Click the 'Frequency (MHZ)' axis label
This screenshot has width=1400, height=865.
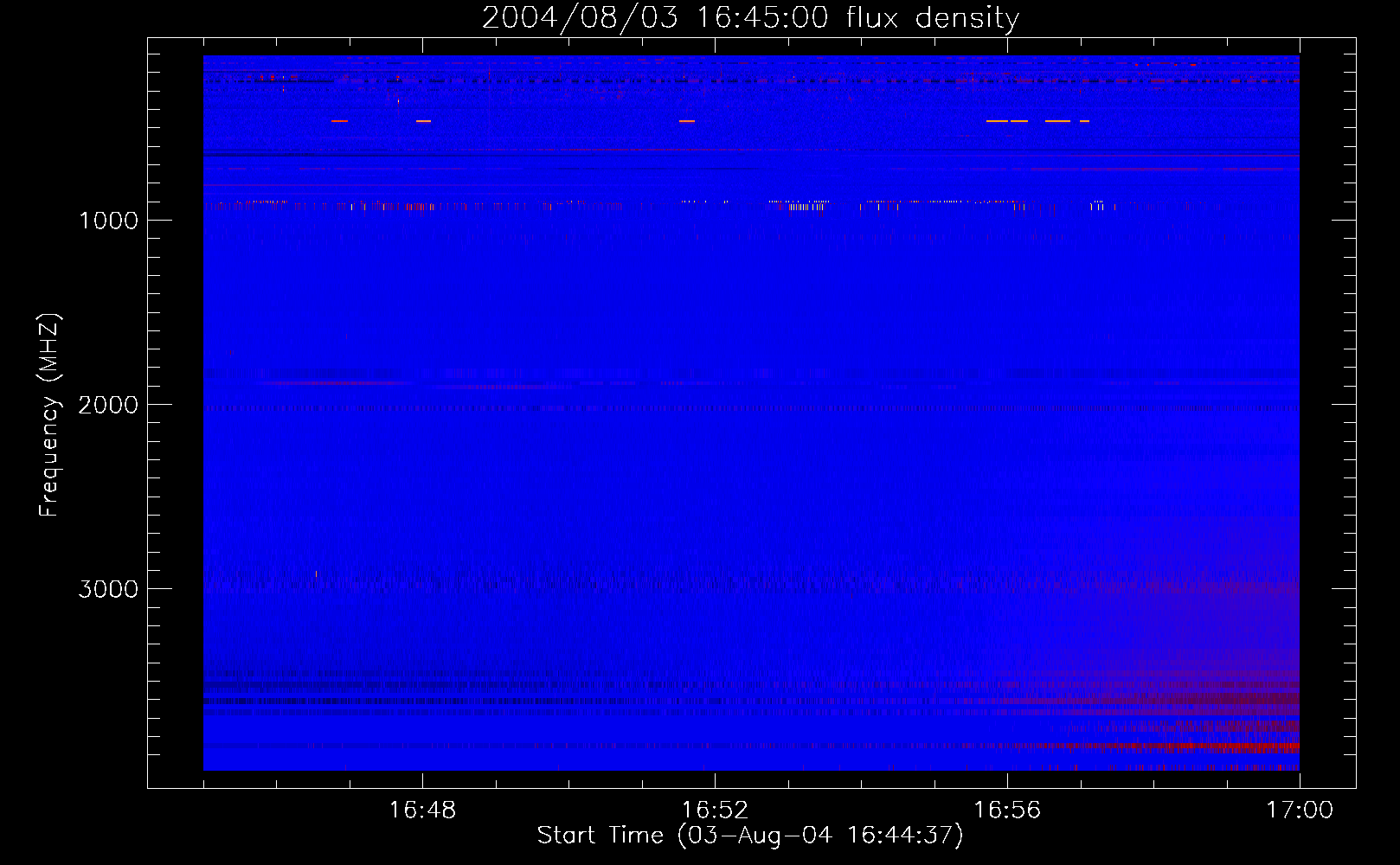point(49,415)
